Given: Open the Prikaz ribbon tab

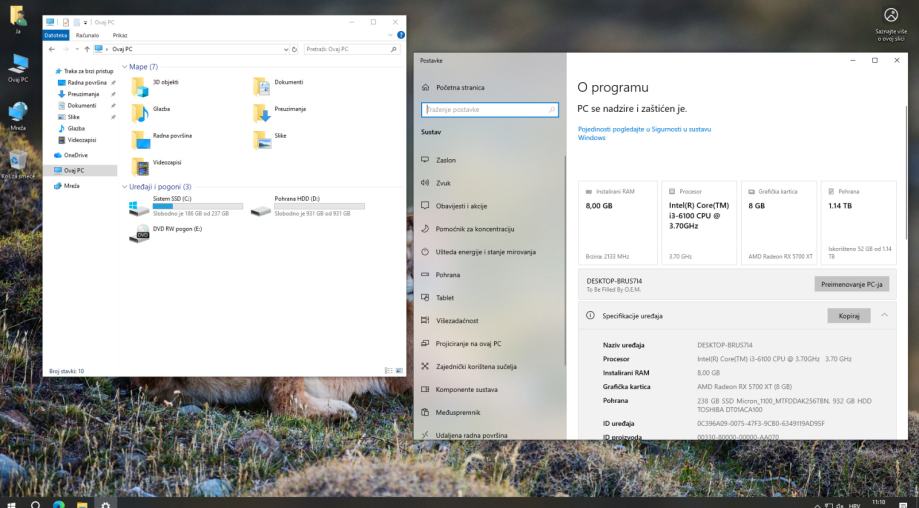Looking at the screenshot, I should pos(120,35).
